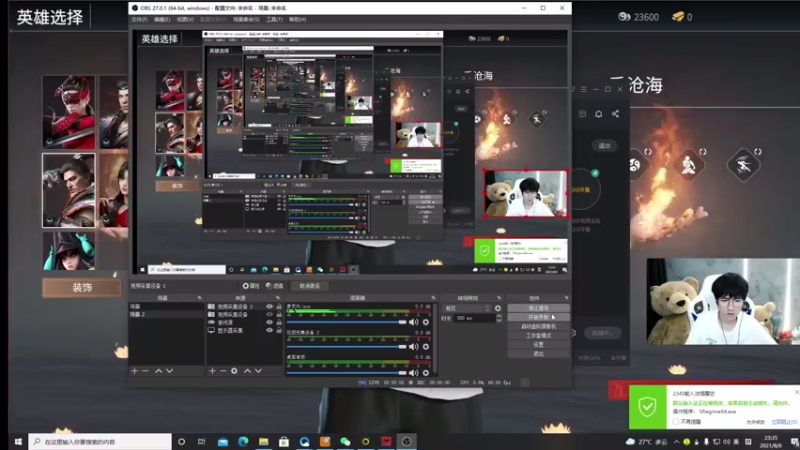
Task: Open 视频采集设备 2 mixer channel gear
Action: point(426,347)
